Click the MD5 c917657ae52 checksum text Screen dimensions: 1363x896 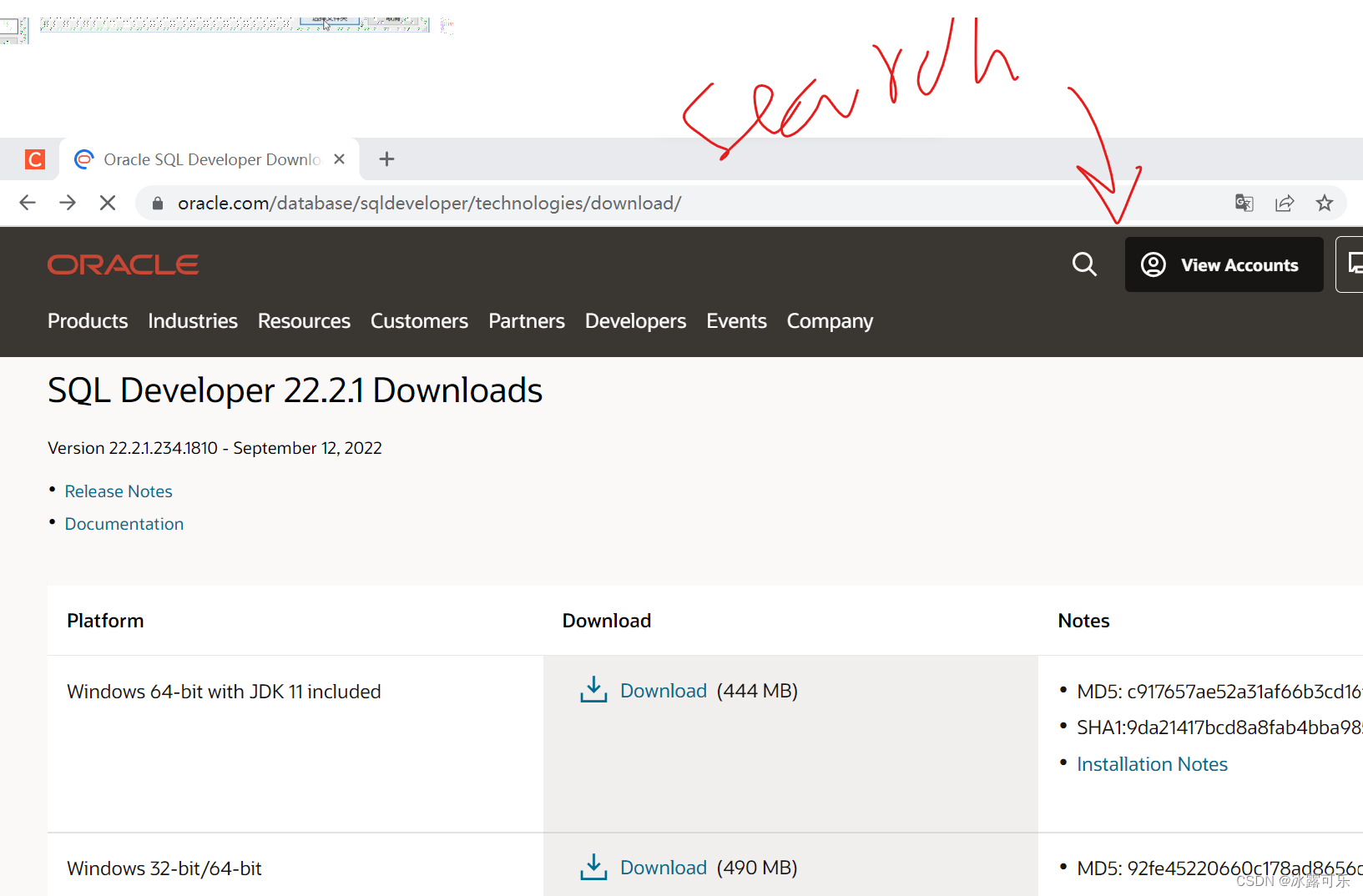click(1219, 692)
